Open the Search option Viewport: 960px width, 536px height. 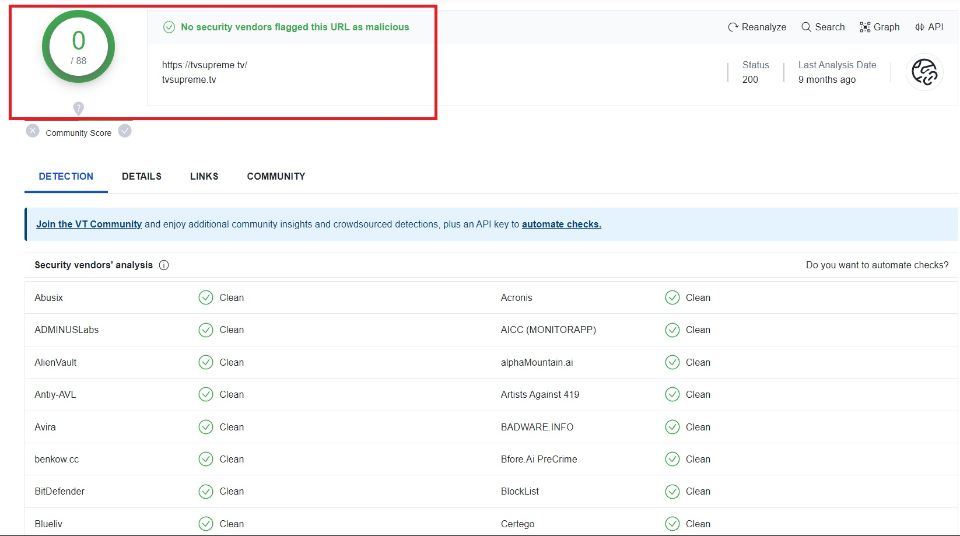tap(823, 27)
